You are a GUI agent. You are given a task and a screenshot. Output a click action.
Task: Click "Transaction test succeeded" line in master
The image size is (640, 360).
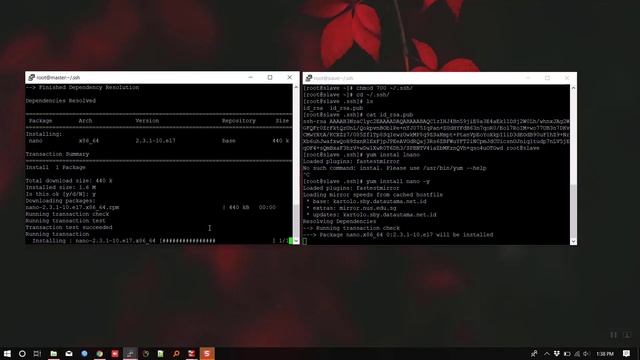click(69, 227)
